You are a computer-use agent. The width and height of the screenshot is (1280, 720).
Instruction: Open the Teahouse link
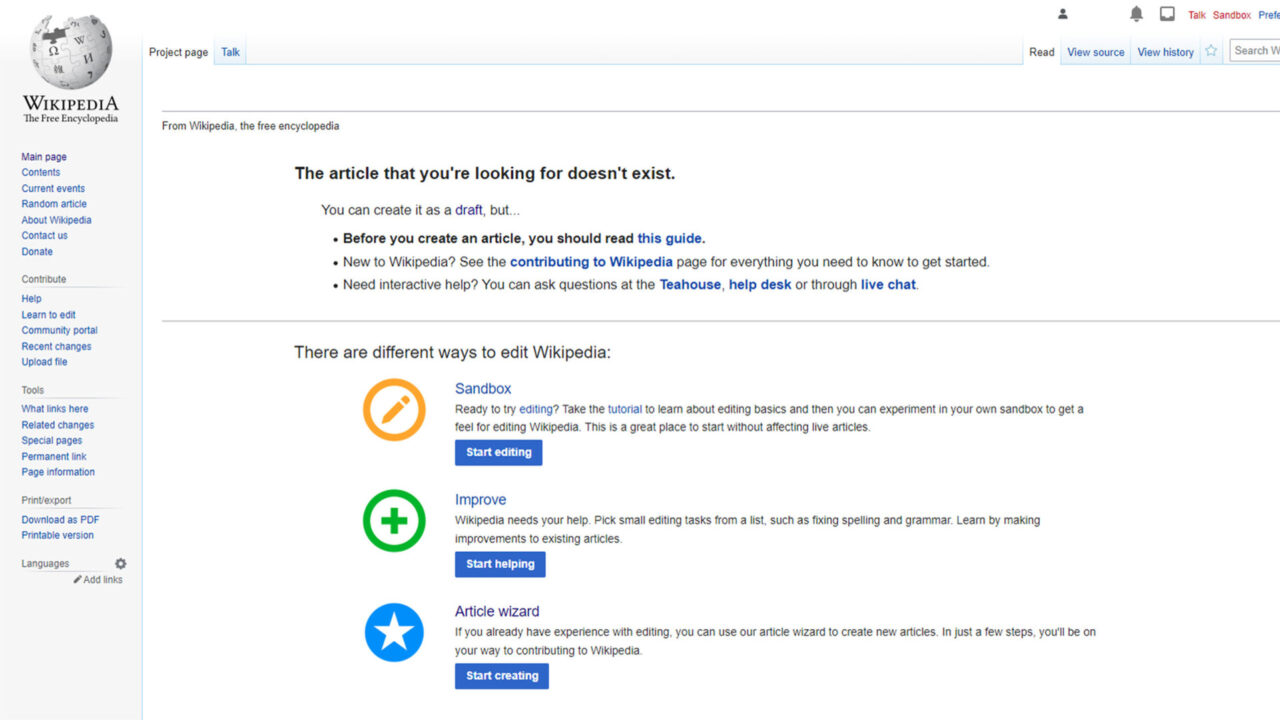(690, 284)
